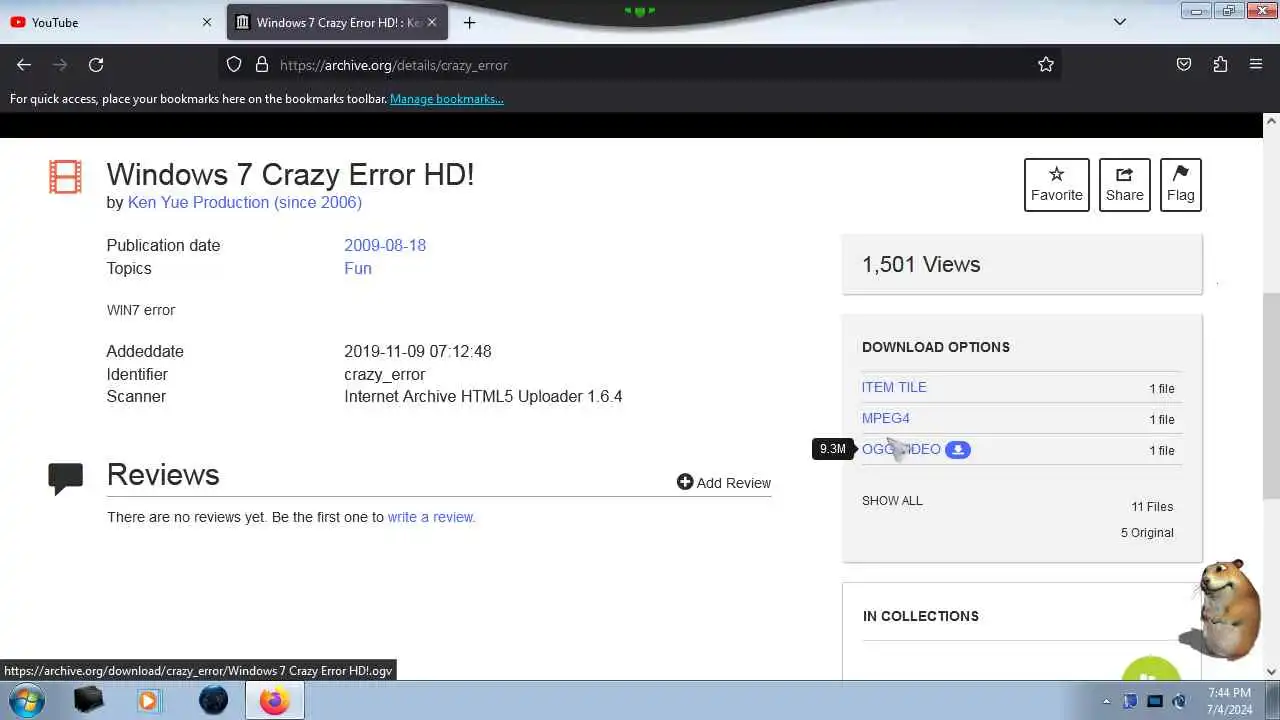Click the crazy_error identifier value
The width and height of the screenshot is (1280, 720).
[385, 374]
